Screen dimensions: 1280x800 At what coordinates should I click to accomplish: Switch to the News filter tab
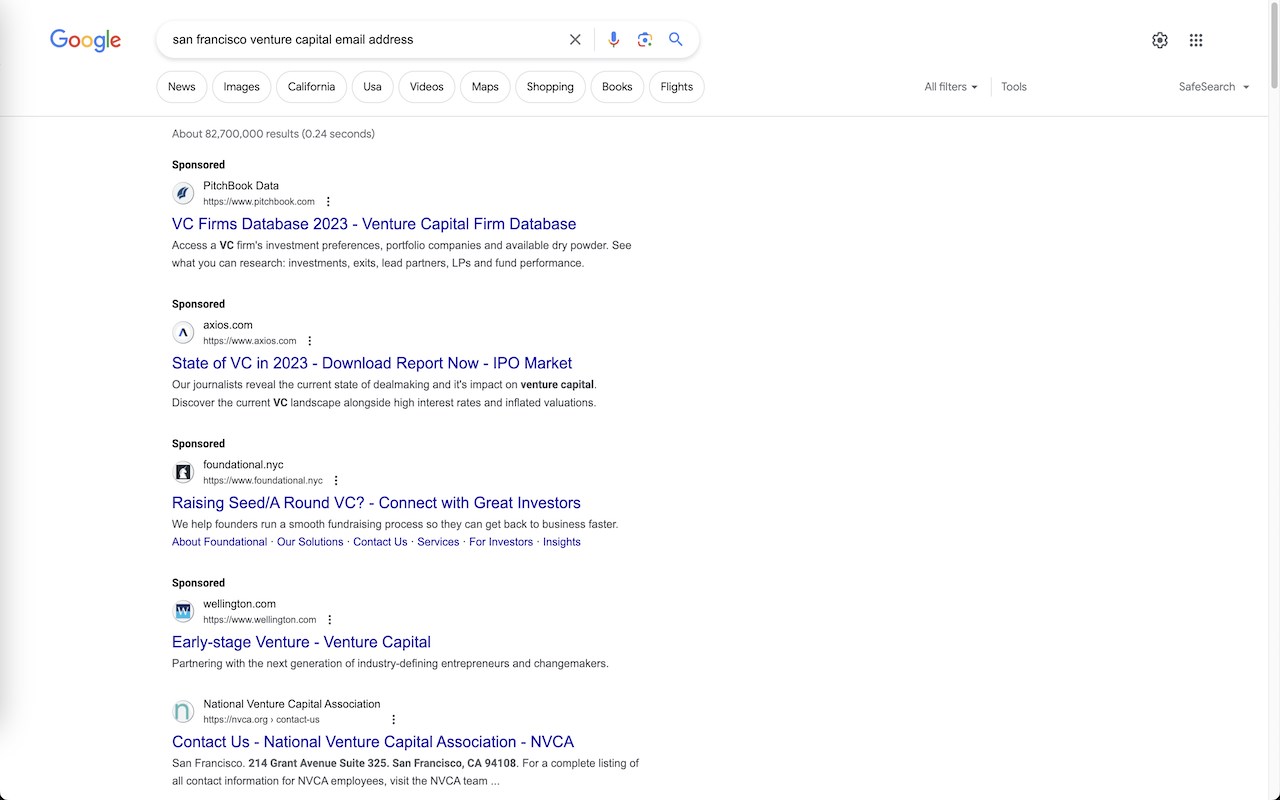coord(182,87)
